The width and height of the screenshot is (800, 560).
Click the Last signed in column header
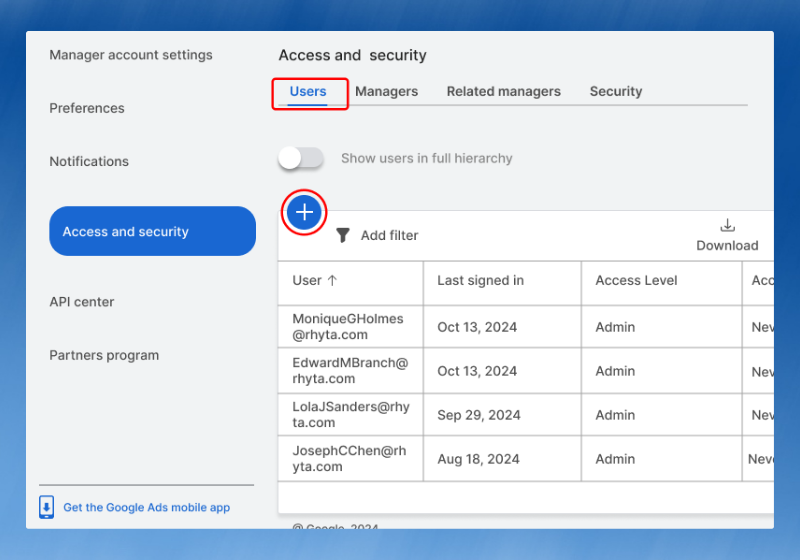point(480,281)
